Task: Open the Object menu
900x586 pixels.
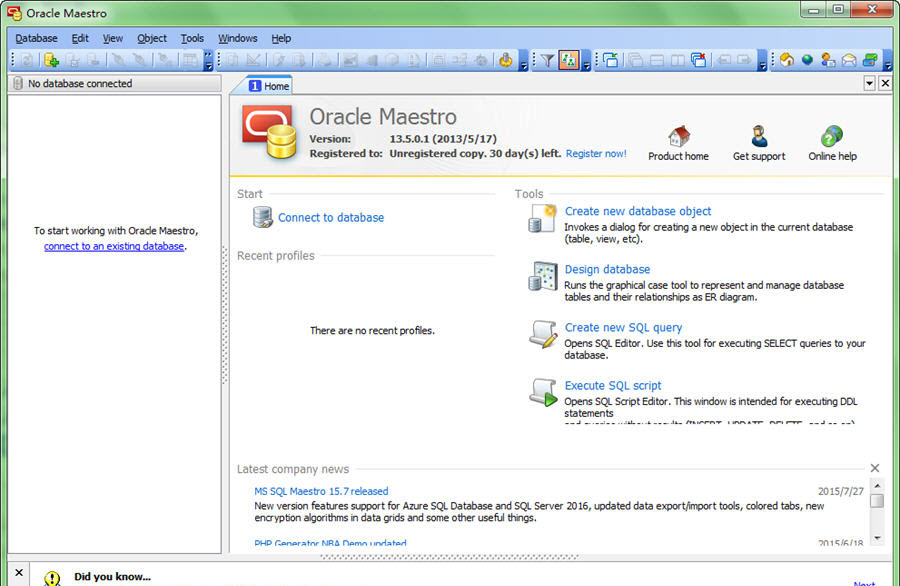Action: (x=152, y=38)
